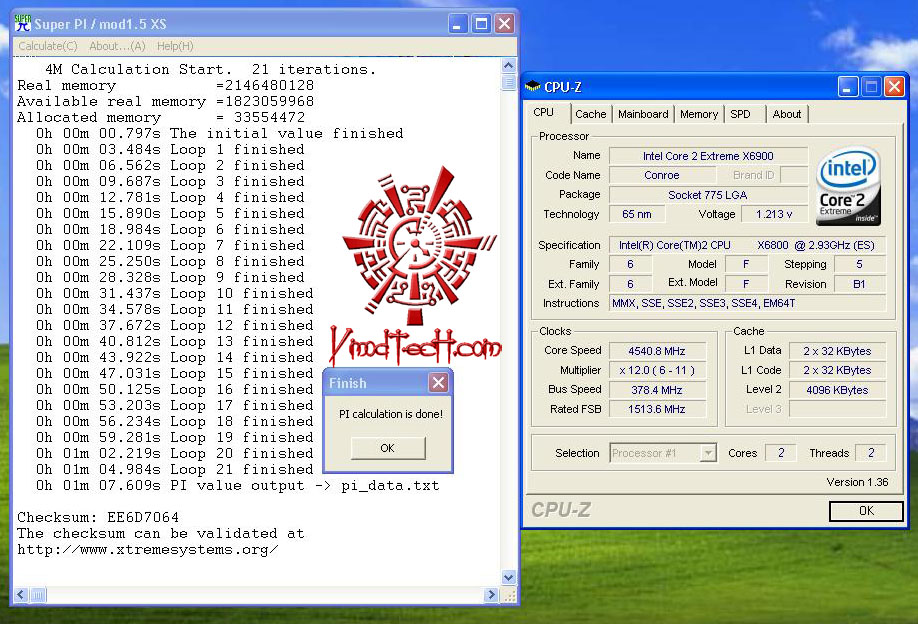Click the 'Loop 10 finished' line
Image resolution: width=918 pixels, height=624 pixels.
click(x=174, y=293)
